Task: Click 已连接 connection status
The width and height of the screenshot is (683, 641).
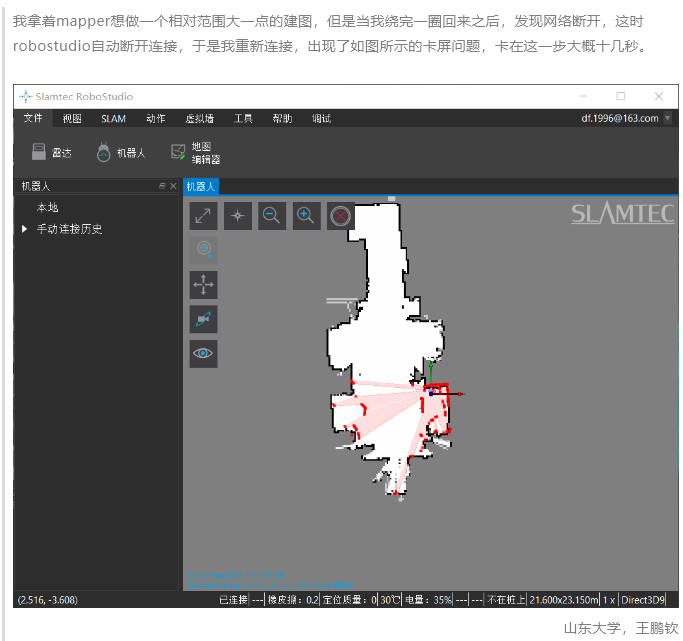Action: 233,600
